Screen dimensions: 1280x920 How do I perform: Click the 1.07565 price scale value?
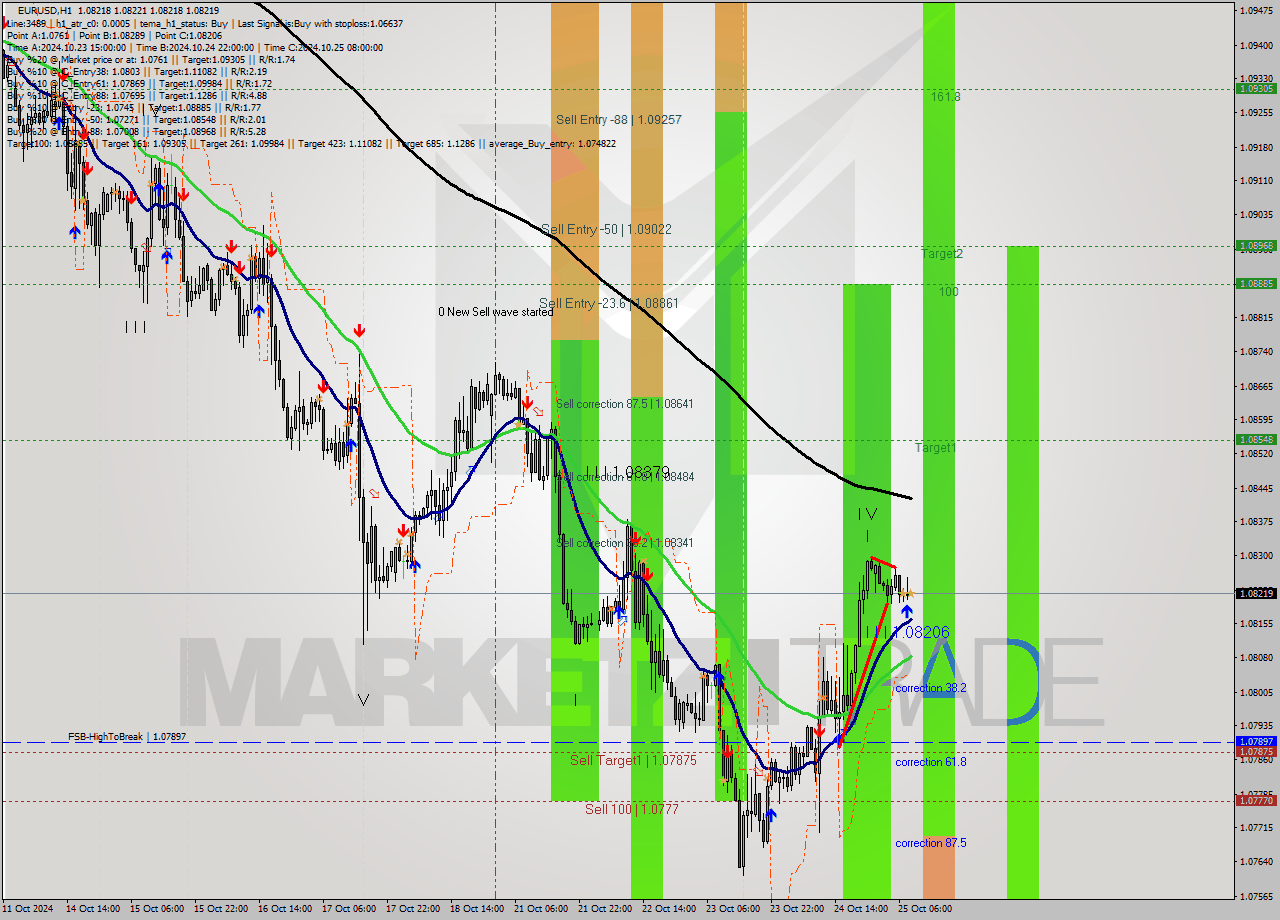[x=1257, y=896]
